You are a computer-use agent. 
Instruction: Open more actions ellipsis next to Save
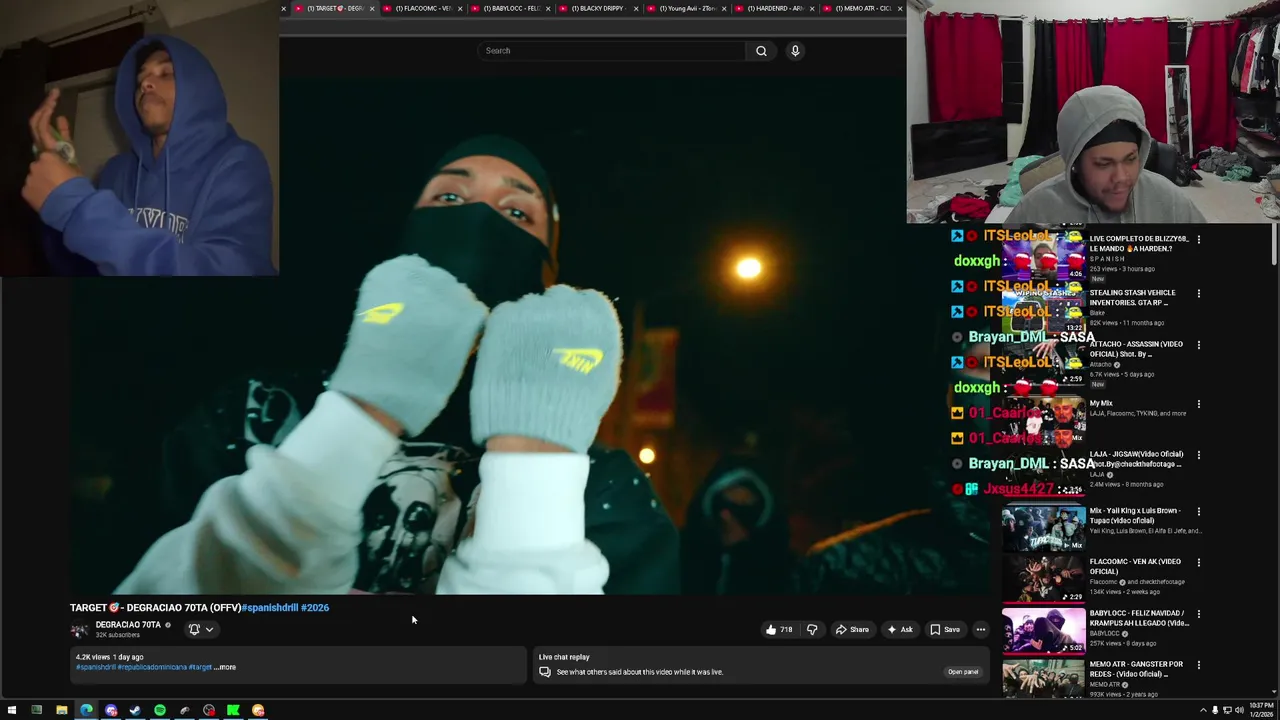[981, 630]
